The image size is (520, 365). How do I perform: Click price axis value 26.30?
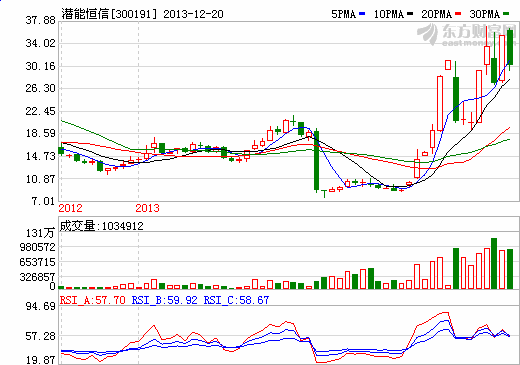[x=41, y=88]
